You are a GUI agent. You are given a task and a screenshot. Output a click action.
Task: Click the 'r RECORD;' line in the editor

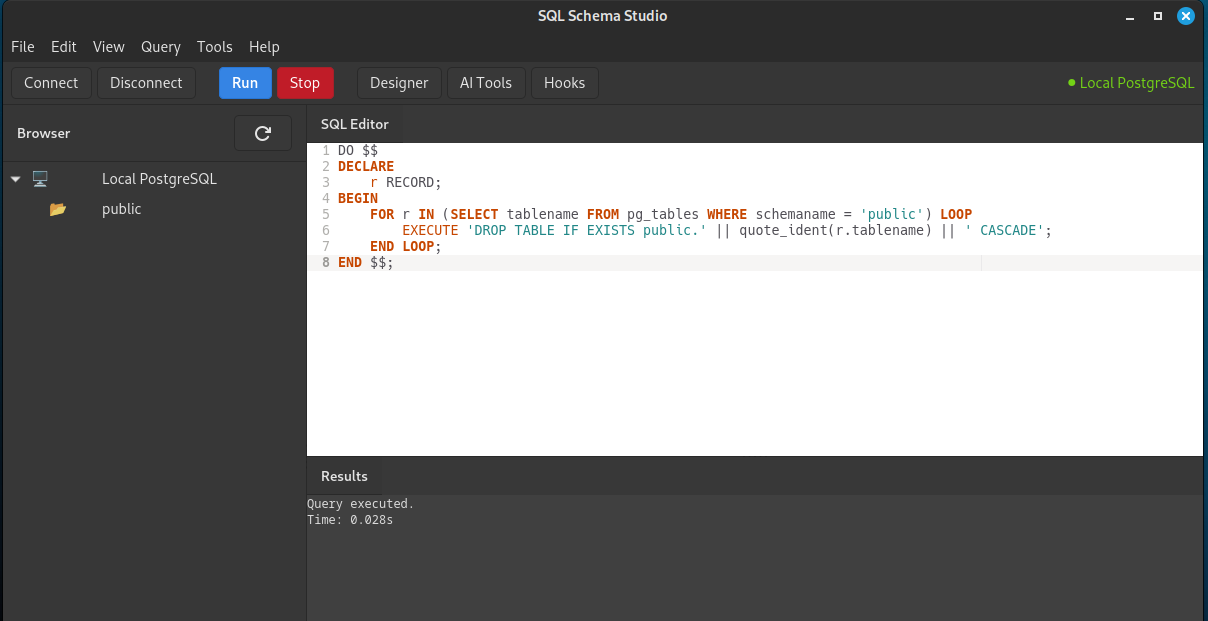pos(406,182)
